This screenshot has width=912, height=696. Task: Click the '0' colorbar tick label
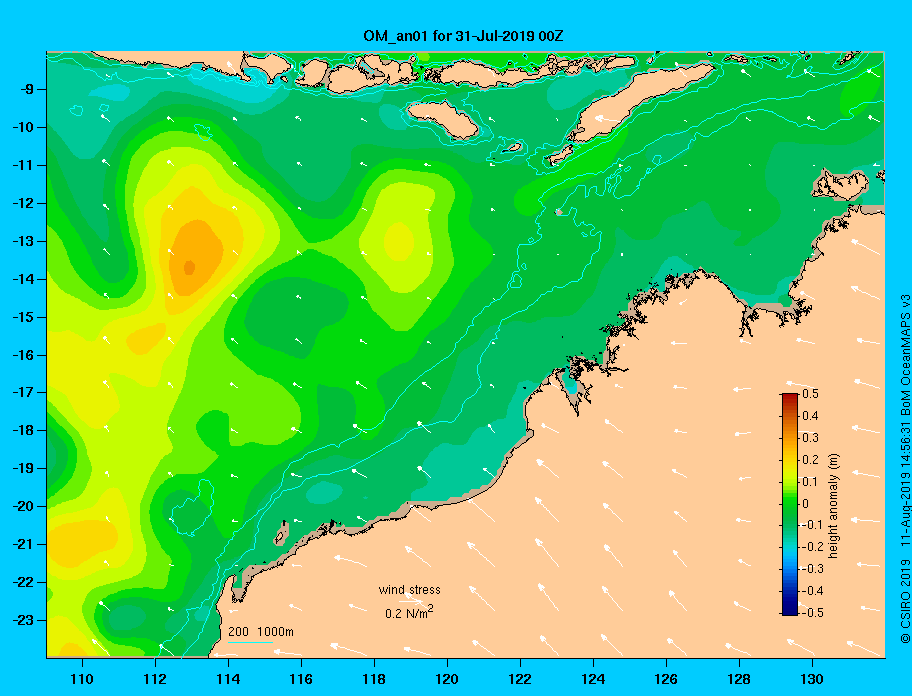coord(806,504)
